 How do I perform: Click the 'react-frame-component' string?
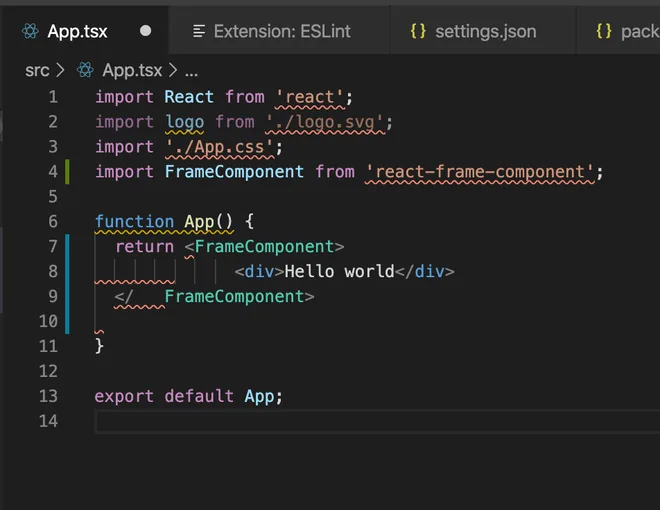pyautogui.click(x=480, y=172)
